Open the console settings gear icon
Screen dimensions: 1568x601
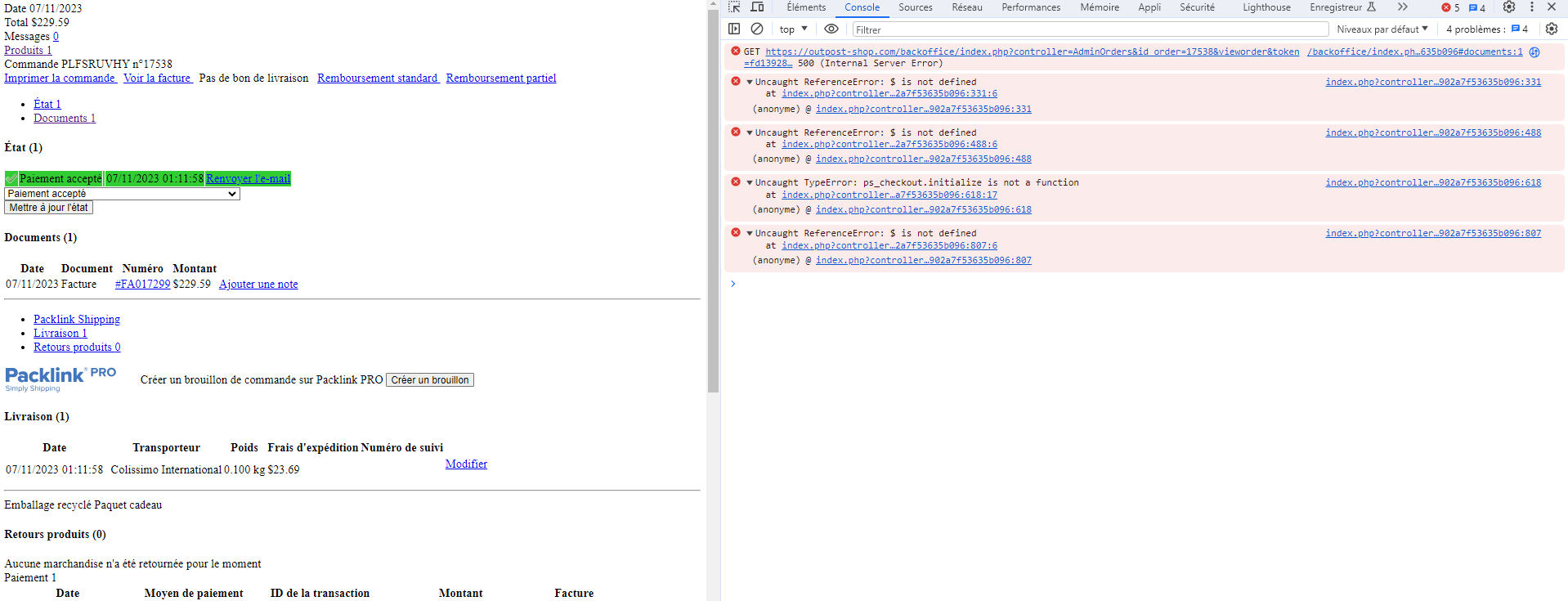click(1552, 29)
